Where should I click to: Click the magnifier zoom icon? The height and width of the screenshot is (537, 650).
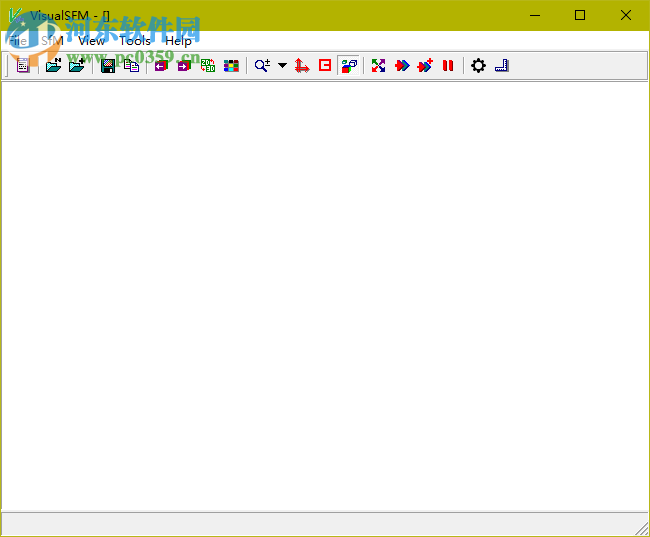(x=262, y=66)
